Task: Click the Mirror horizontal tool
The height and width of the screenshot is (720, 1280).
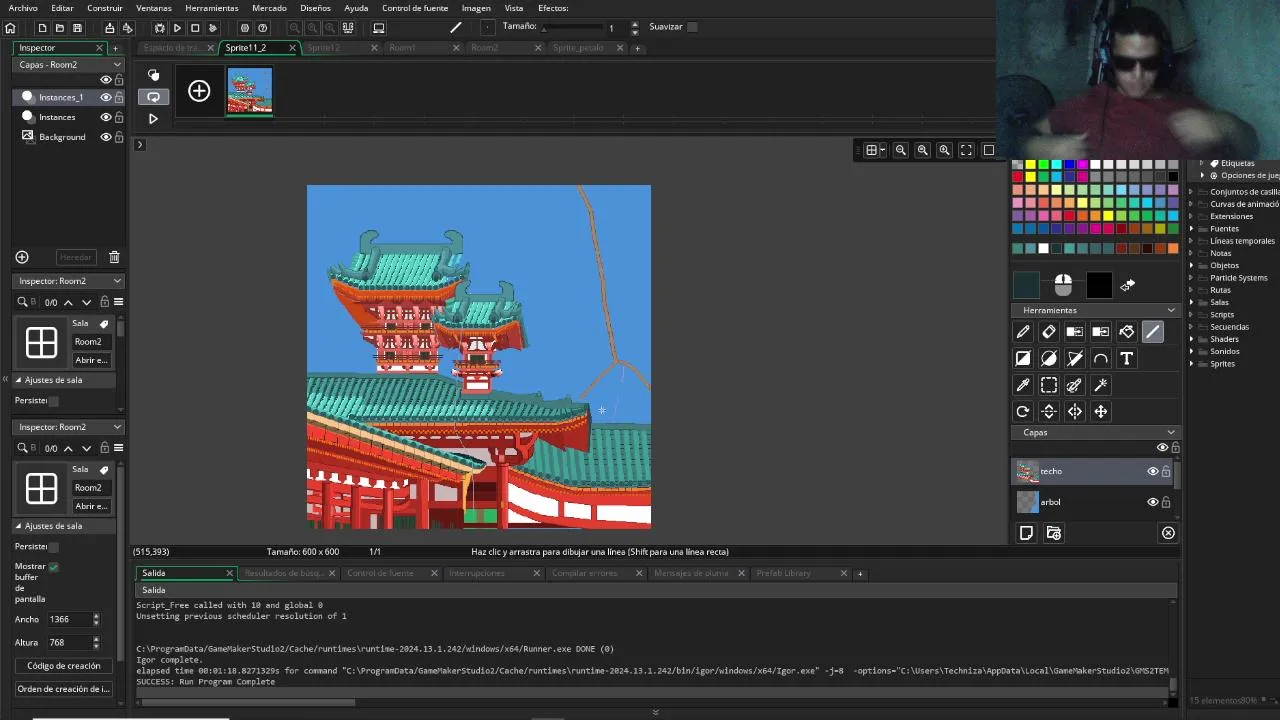Action: click(1075, 411)
